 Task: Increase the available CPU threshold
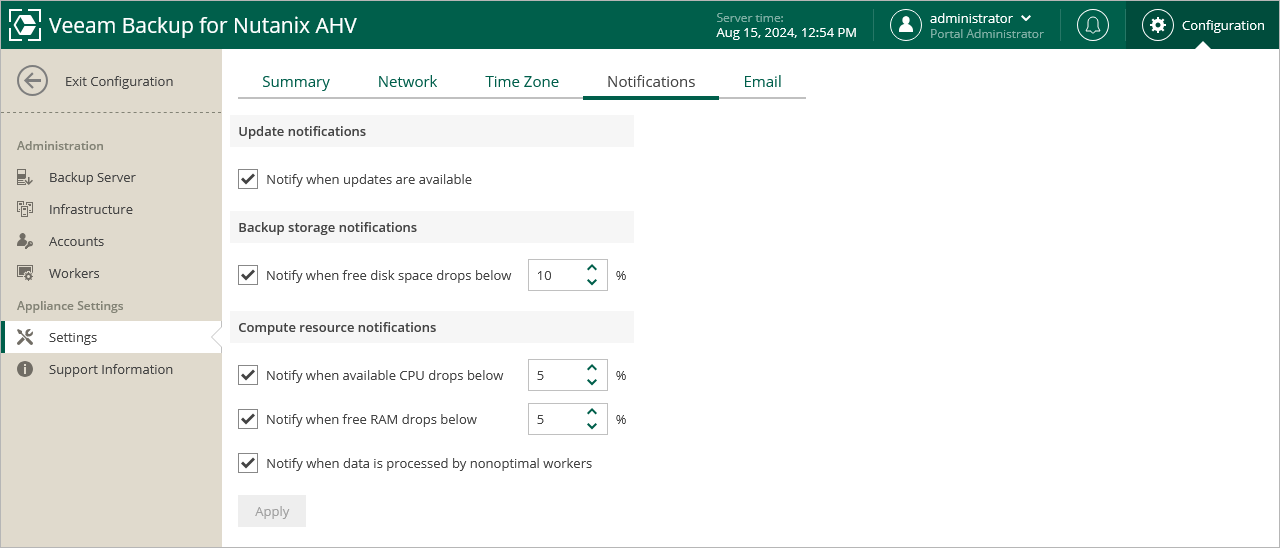[592, 368]
